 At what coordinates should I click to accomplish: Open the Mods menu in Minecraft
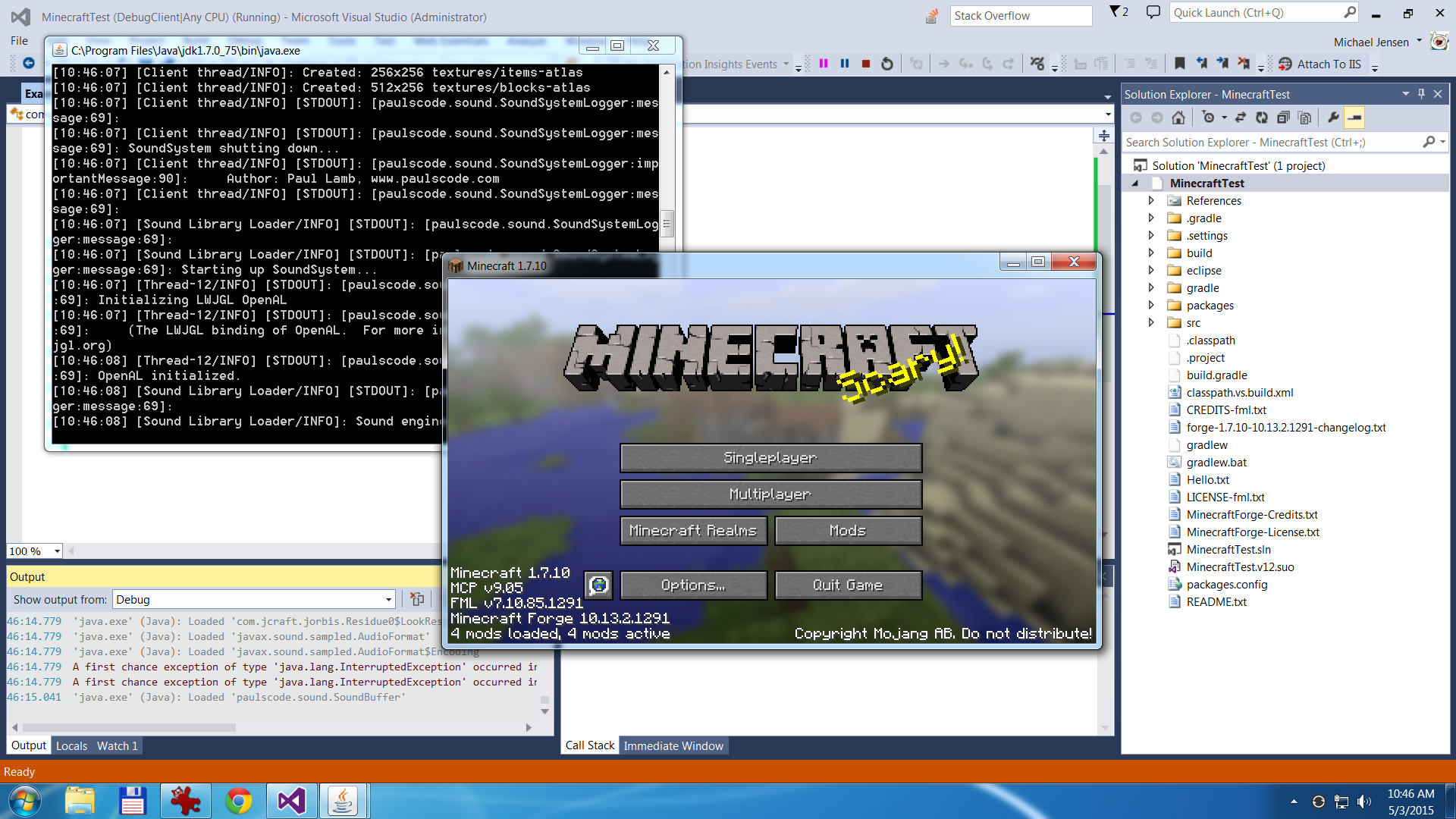[x=846, y=530]
